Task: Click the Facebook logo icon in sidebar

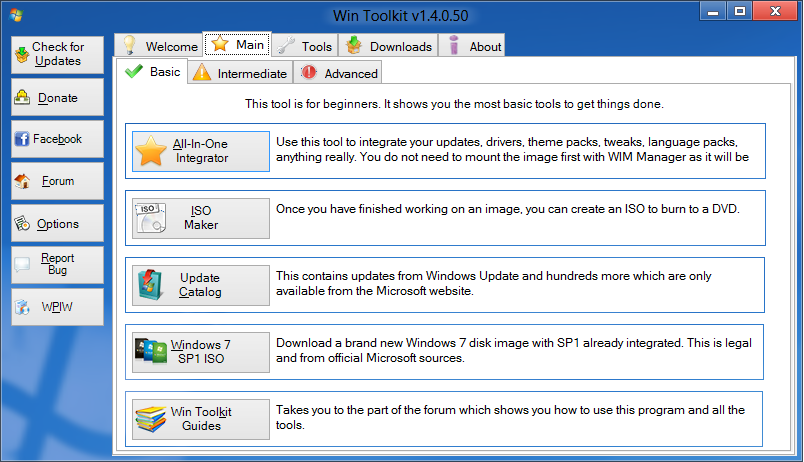Action: [22, 139]
